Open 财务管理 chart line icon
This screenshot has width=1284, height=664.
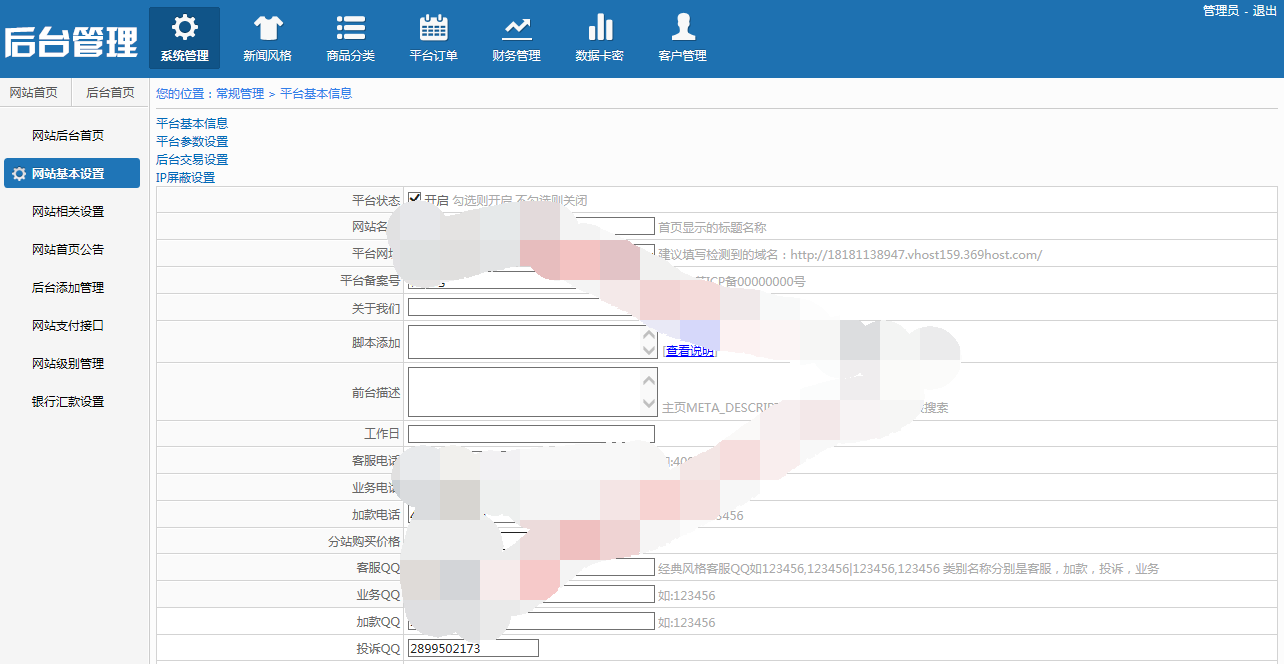517,27
